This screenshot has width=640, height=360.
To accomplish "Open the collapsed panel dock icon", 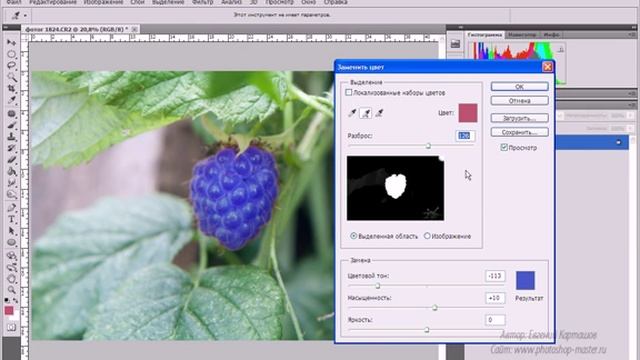I will tap(455, 44).
